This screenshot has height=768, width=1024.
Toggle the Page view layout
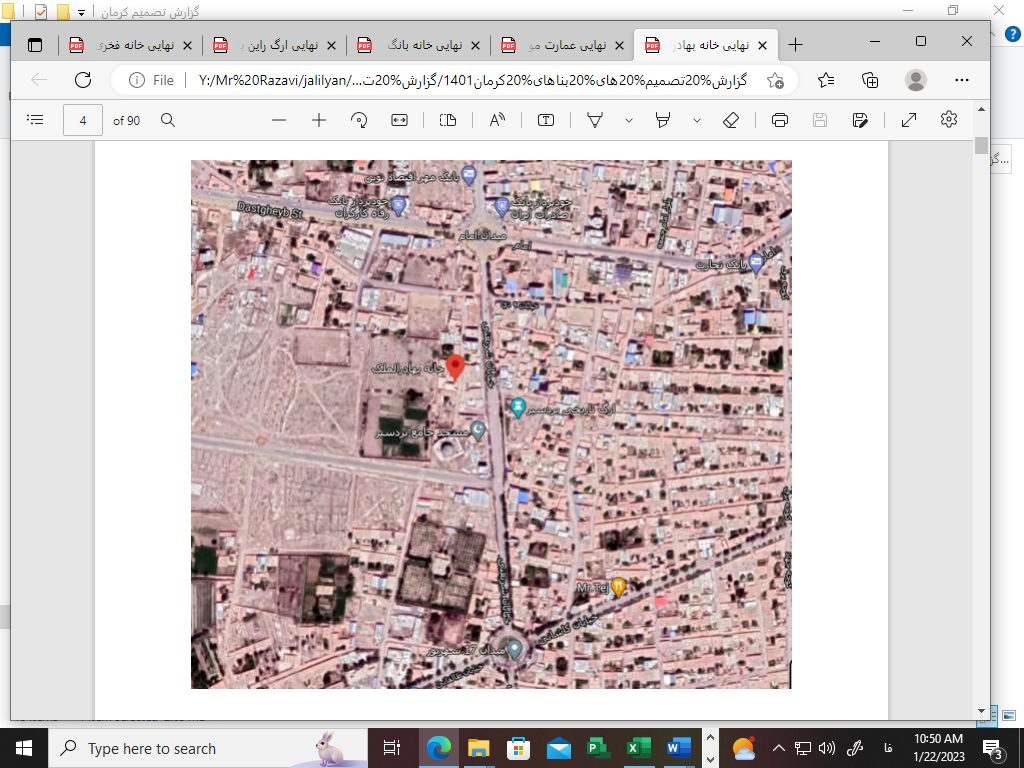click(448, 120)
